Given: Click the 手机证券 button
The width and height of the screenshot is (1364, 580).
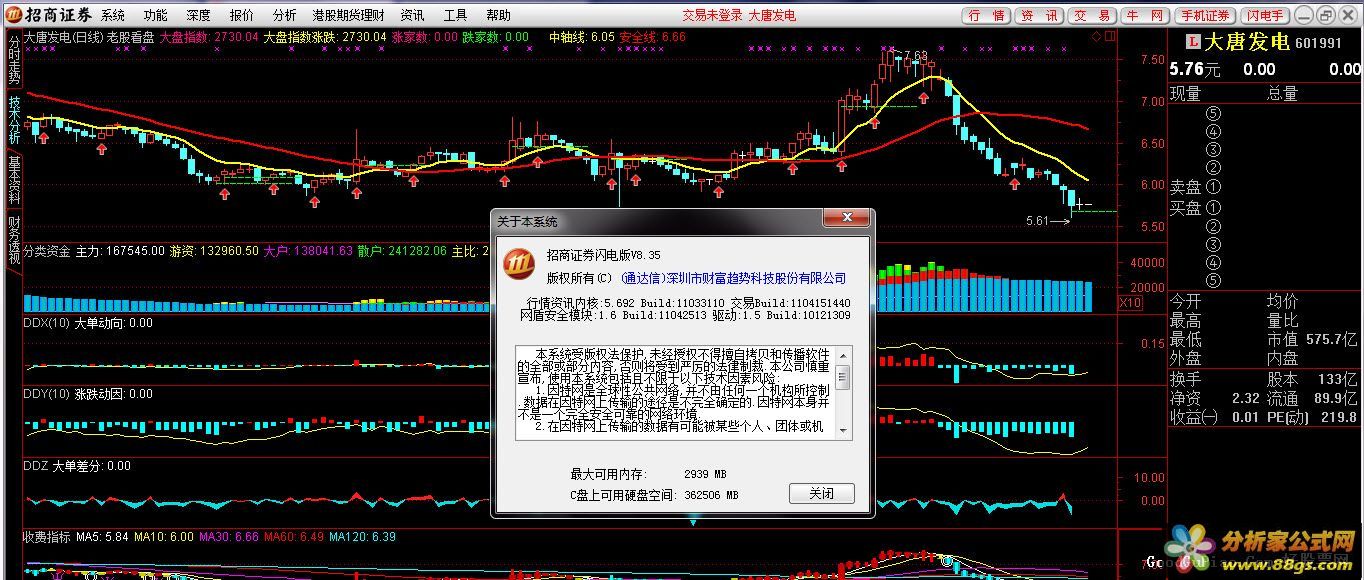Looking at the screenshot, I should click(x=1205, y=15).
